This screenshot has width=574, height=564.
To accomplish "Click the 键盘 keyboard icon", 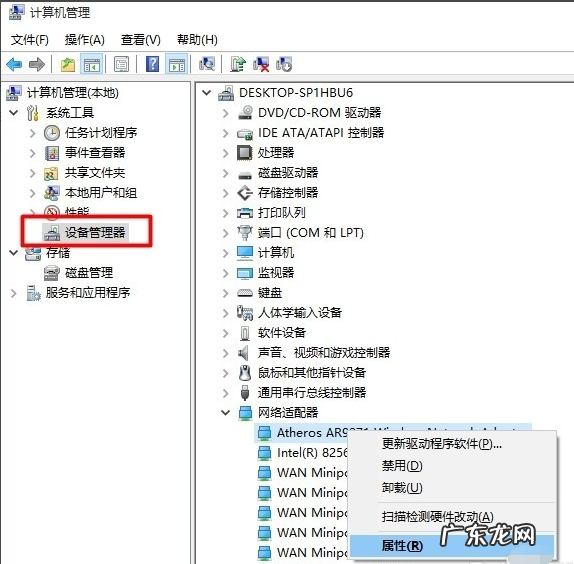I will (245, 293).
